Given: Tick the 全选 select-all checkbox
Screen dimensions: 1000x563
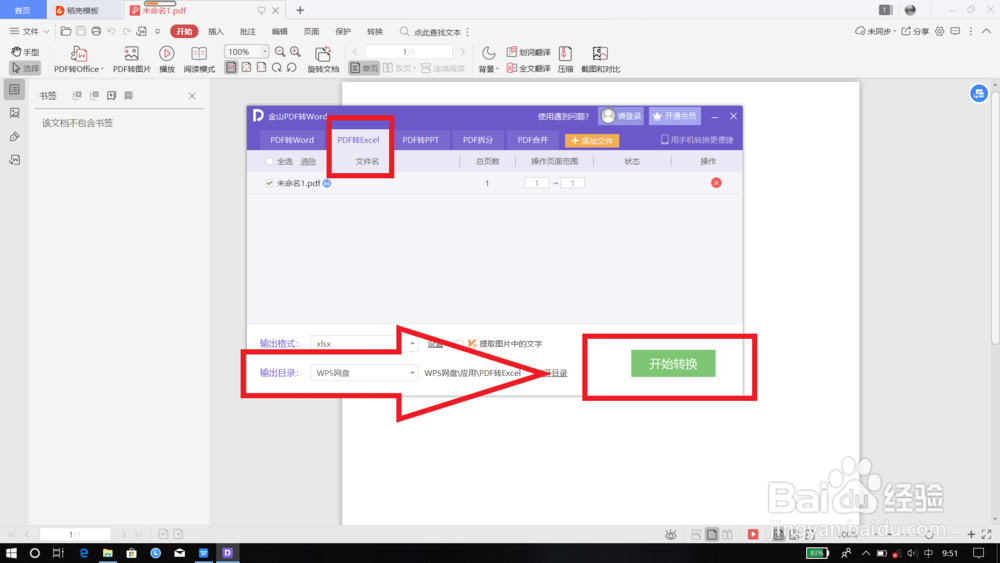Looking at the screenshot, I should (269, 161).
